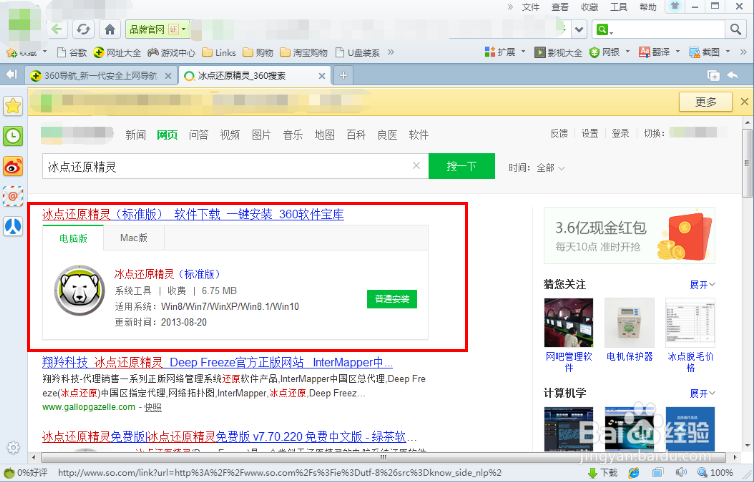Viewport: 754px width, 482px height.
Task: Click the restore closed tab arrow icon
Action: 733,76
